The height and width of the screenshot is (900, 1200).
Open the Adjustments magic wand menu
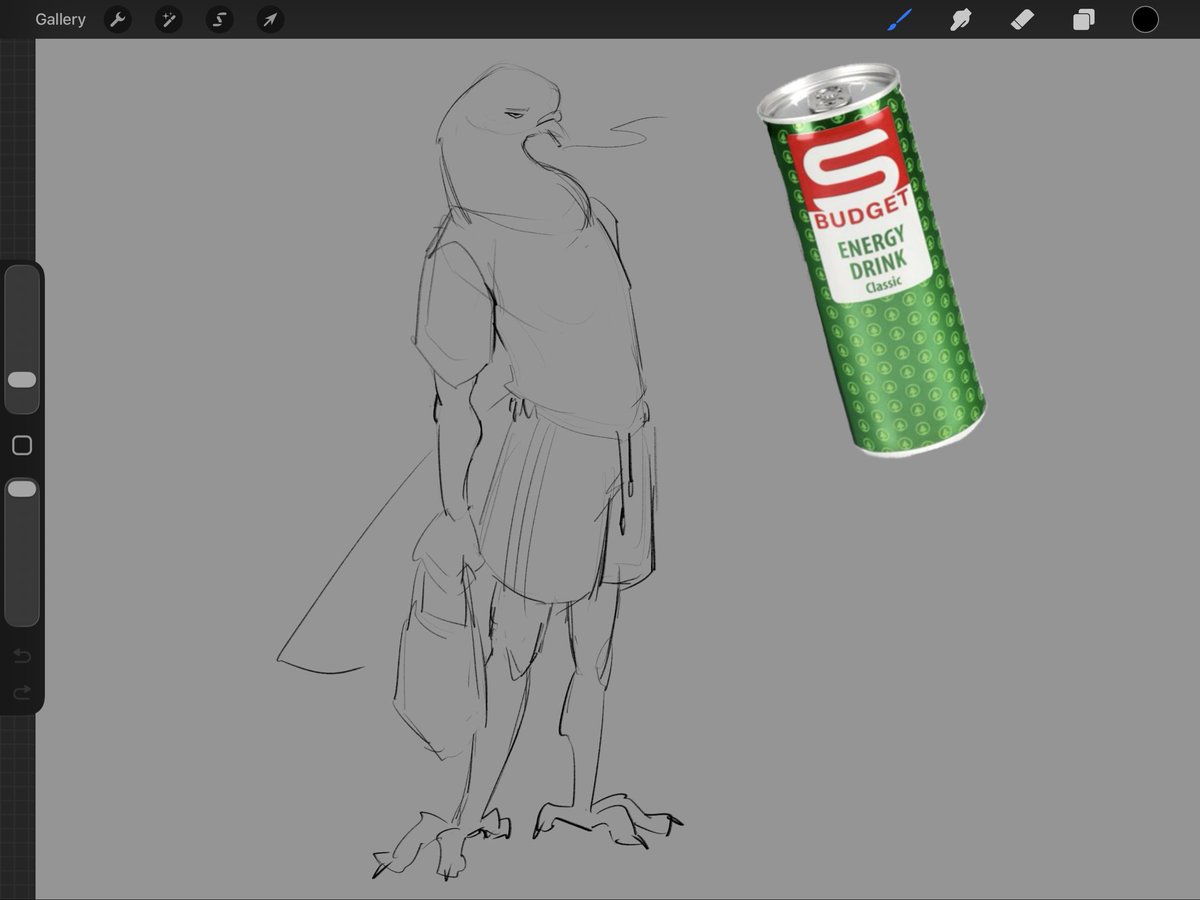pyautogui.click(x=168, y=19)
